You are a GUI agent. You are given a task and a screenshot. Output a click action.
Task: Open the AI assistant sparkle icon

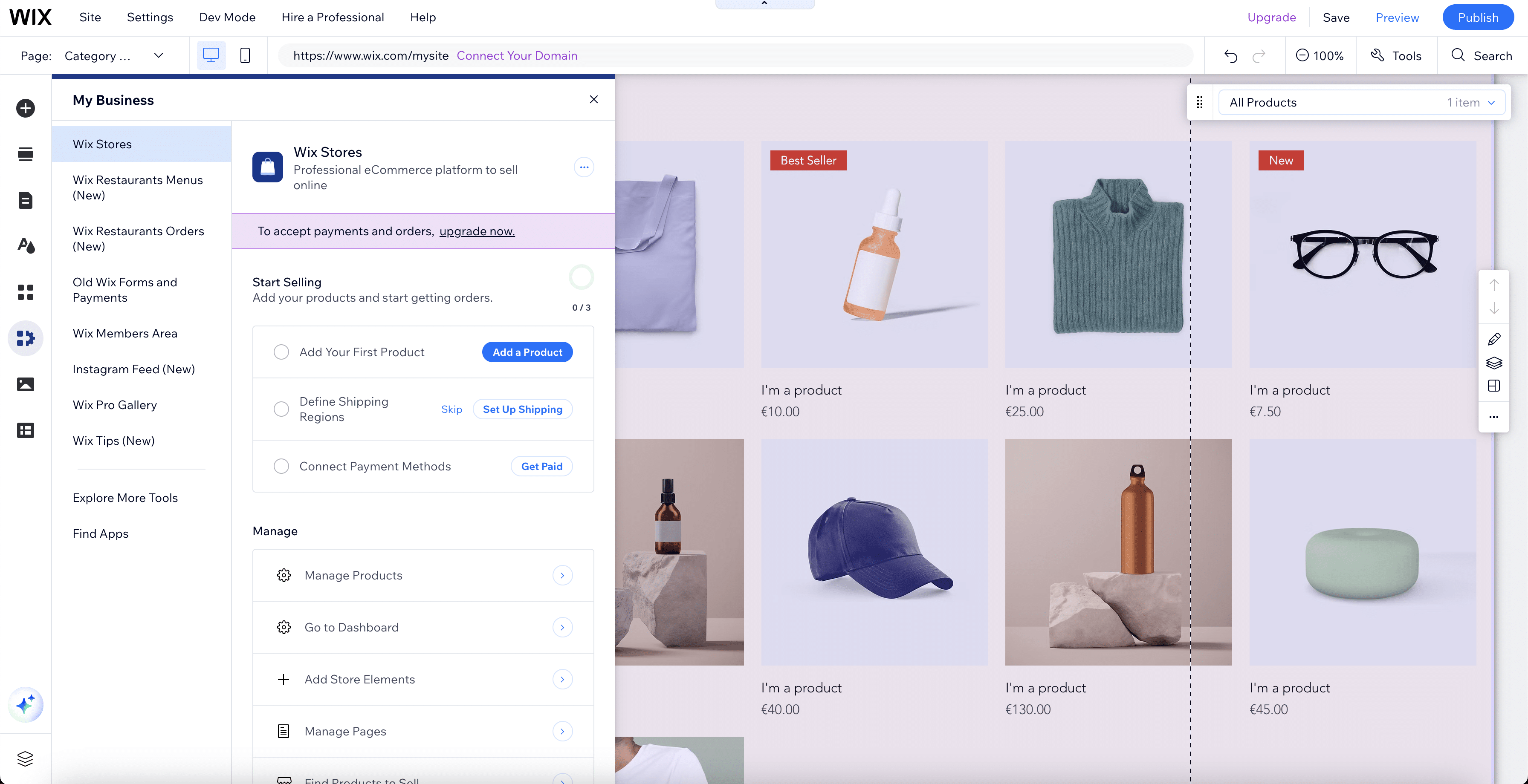coord(26,704)
